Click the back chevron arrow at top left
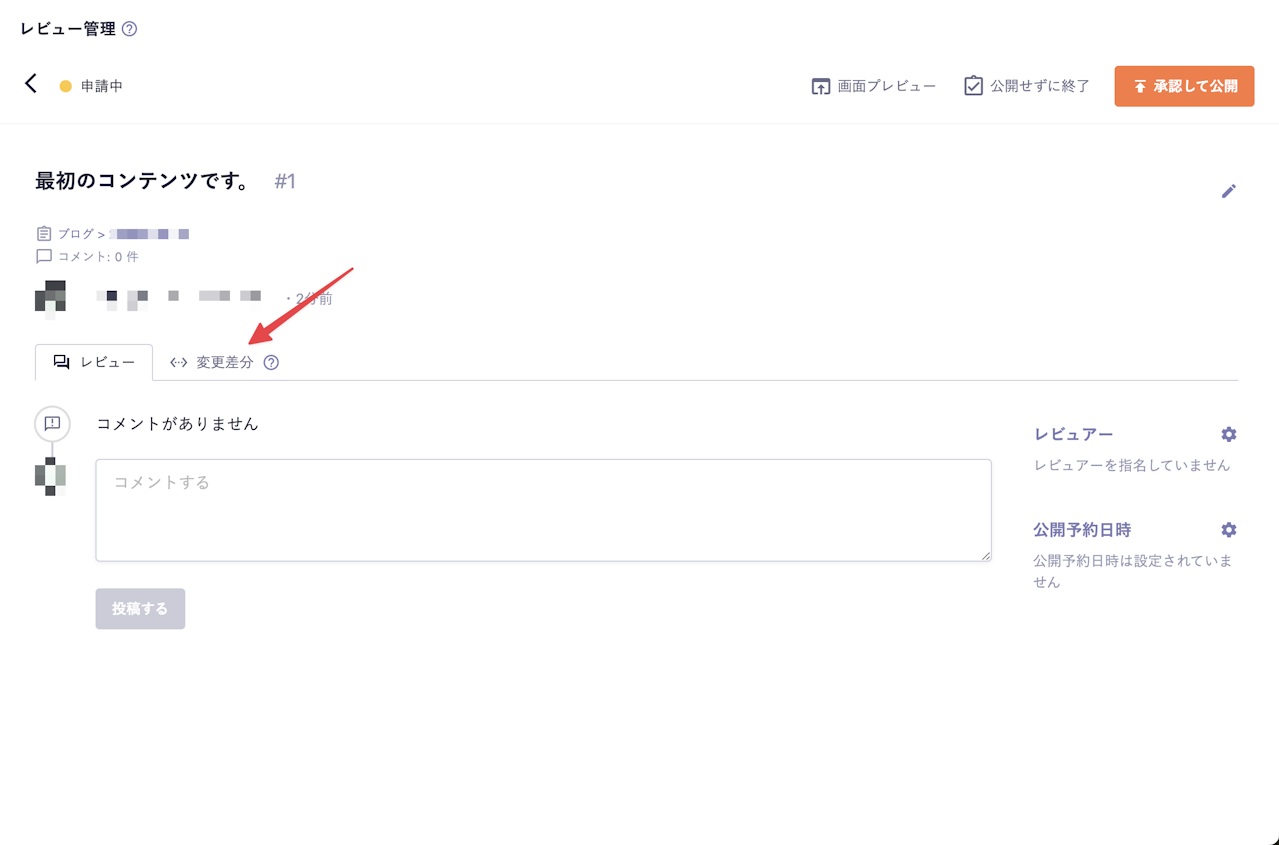 click(x=30, y=85)
